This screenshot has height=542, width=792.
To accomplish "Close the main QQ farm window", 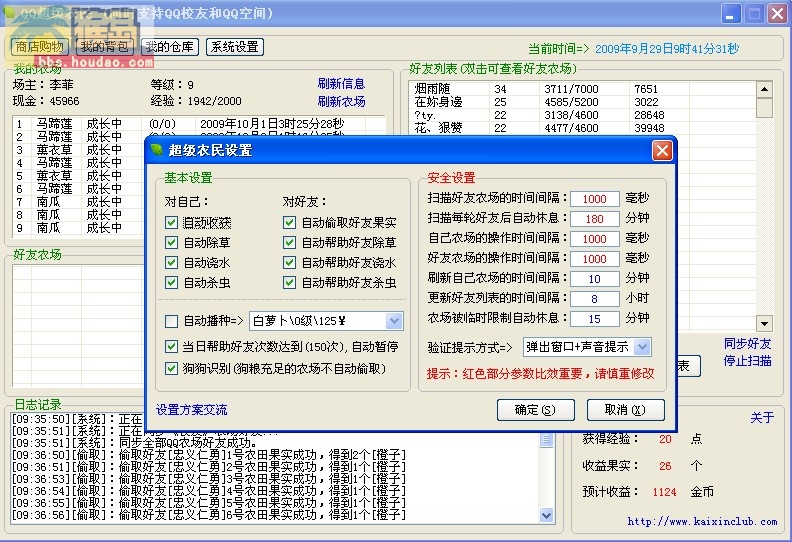I will pyautogui.click(x=777, y=13).
